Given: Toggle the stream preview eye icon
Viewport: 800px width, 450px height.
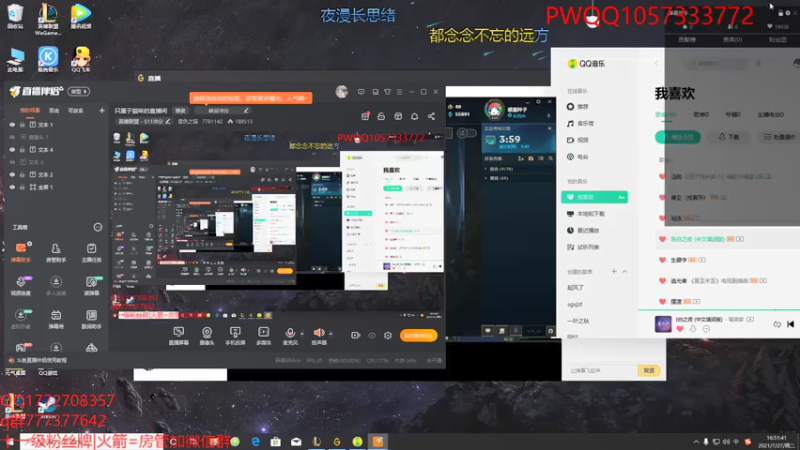Looking at the screenshot, I should coord(372,335).
